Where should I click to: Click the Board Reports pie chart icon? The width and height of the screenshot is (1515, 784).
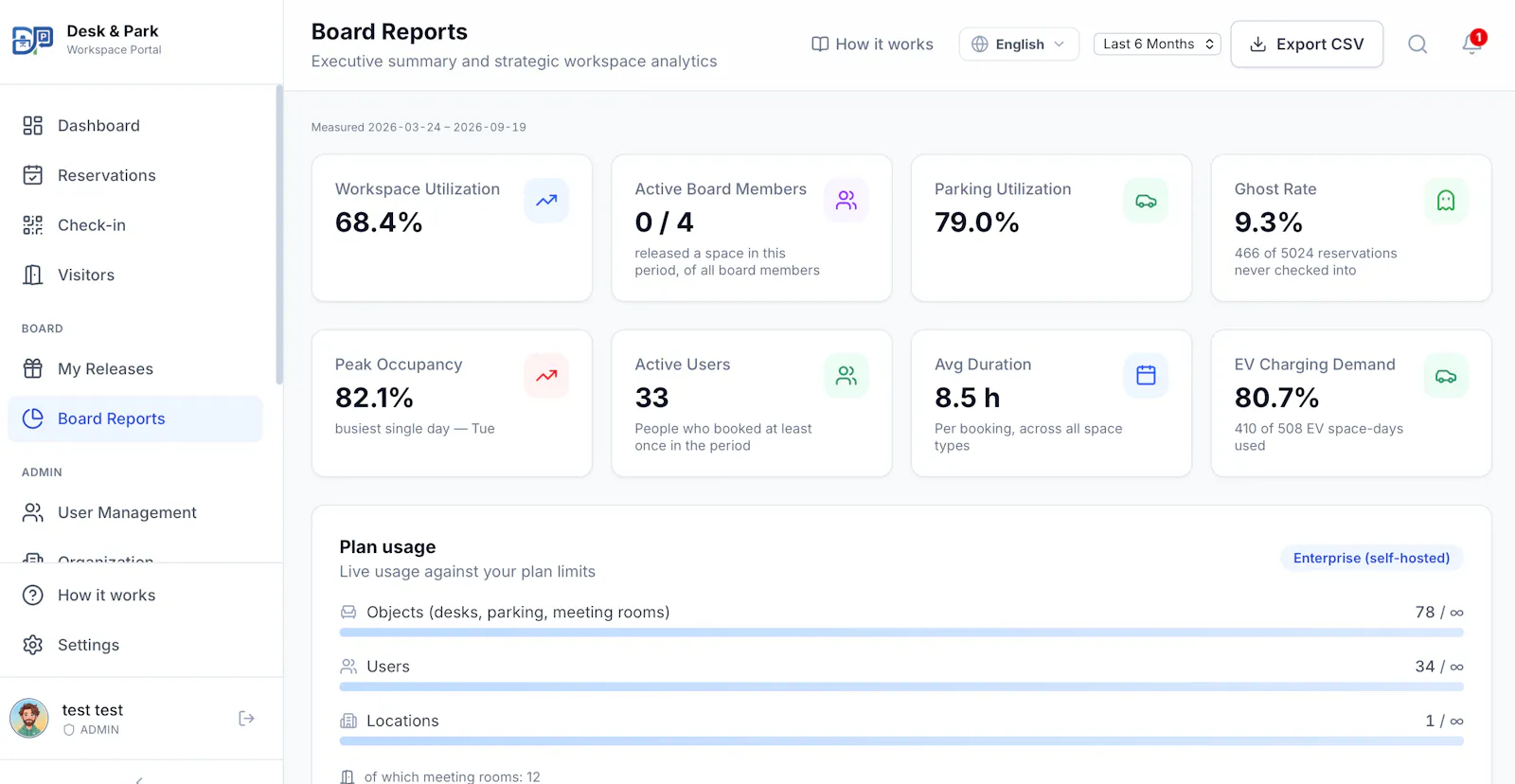(33, 419)
